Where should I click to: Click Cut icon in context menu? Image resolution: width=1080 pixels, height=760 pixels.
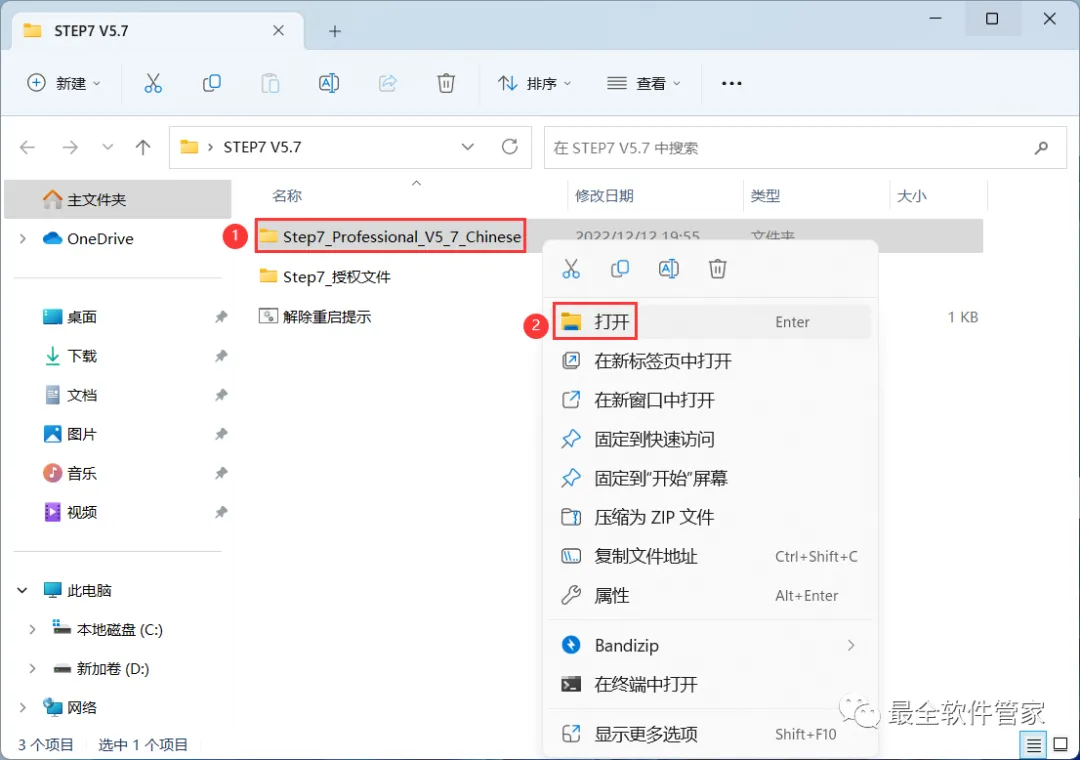(571, 269)
